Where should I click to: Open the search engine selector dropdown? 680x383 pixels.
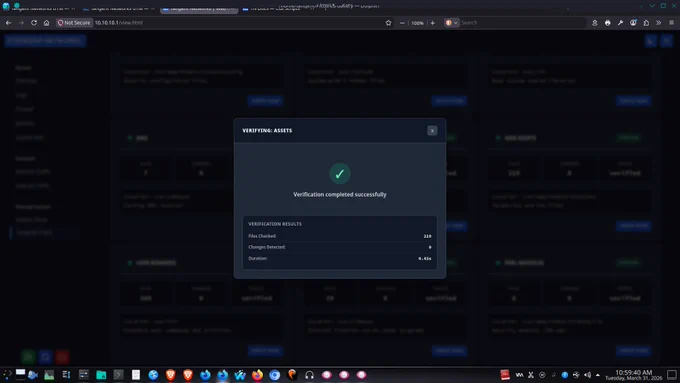point(451,23)
